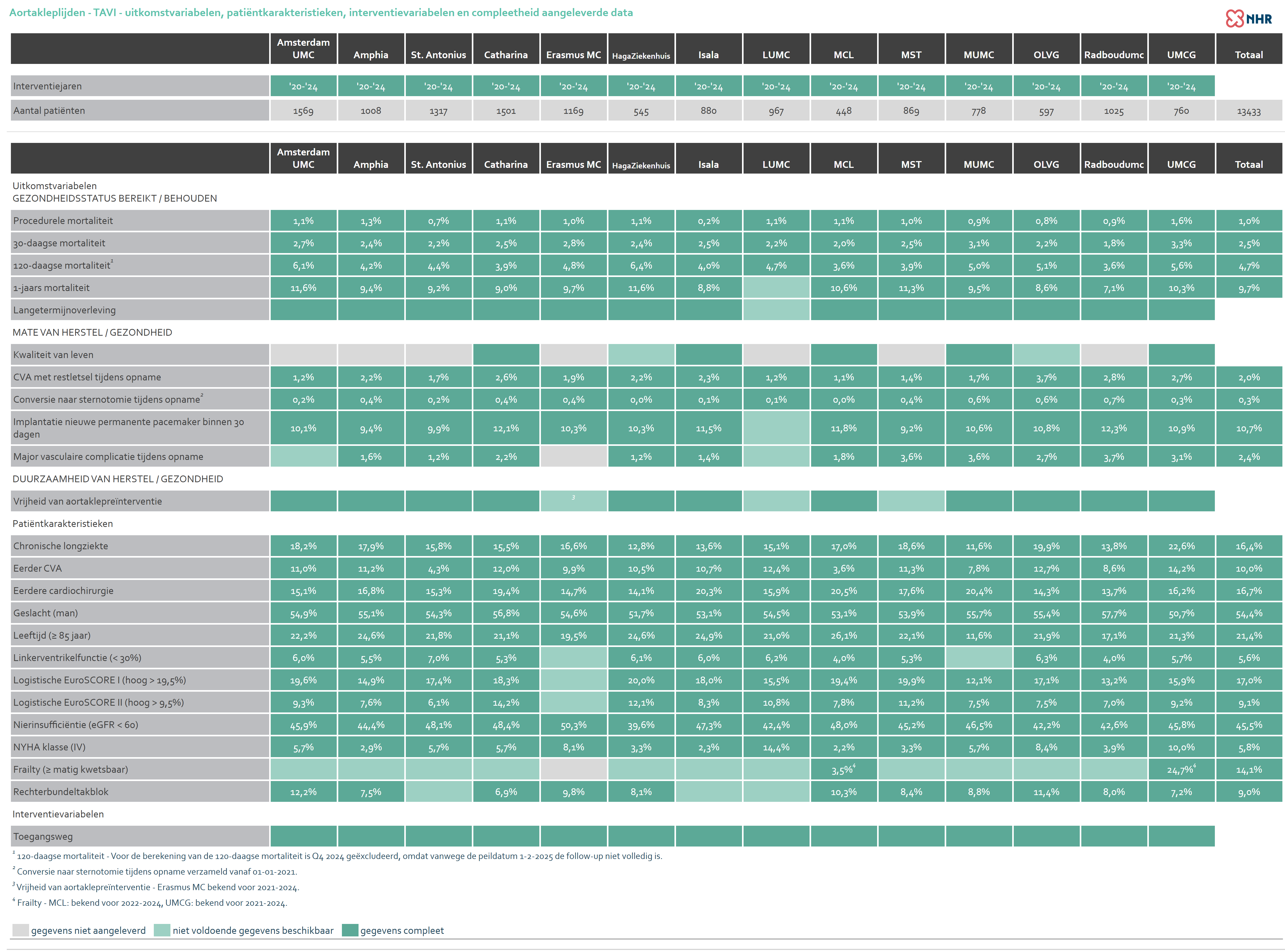Click the Erasmus MC footnote 3 cell
This screenshot has width=1285, height=952.
click(573, 501)
